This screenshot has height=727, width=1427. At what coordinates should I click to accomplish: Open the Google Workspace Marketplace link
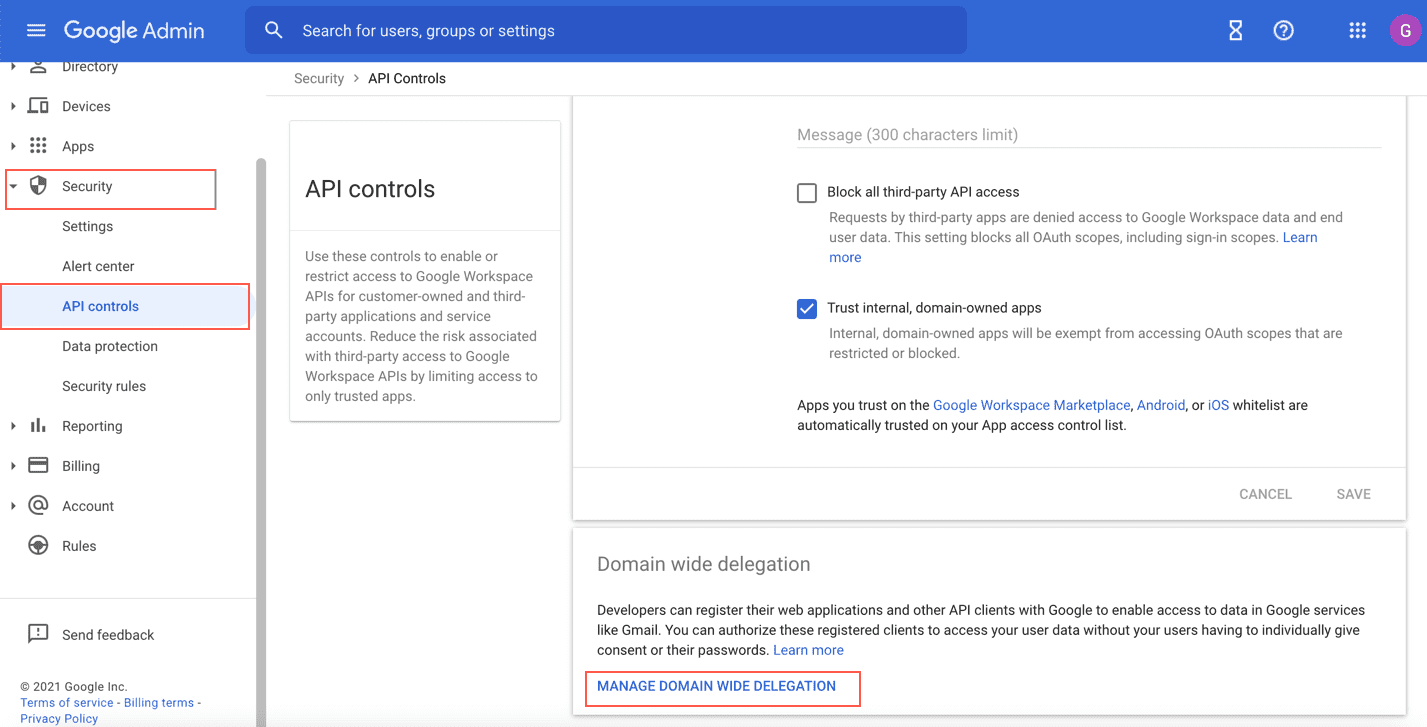coord(1031,405)
